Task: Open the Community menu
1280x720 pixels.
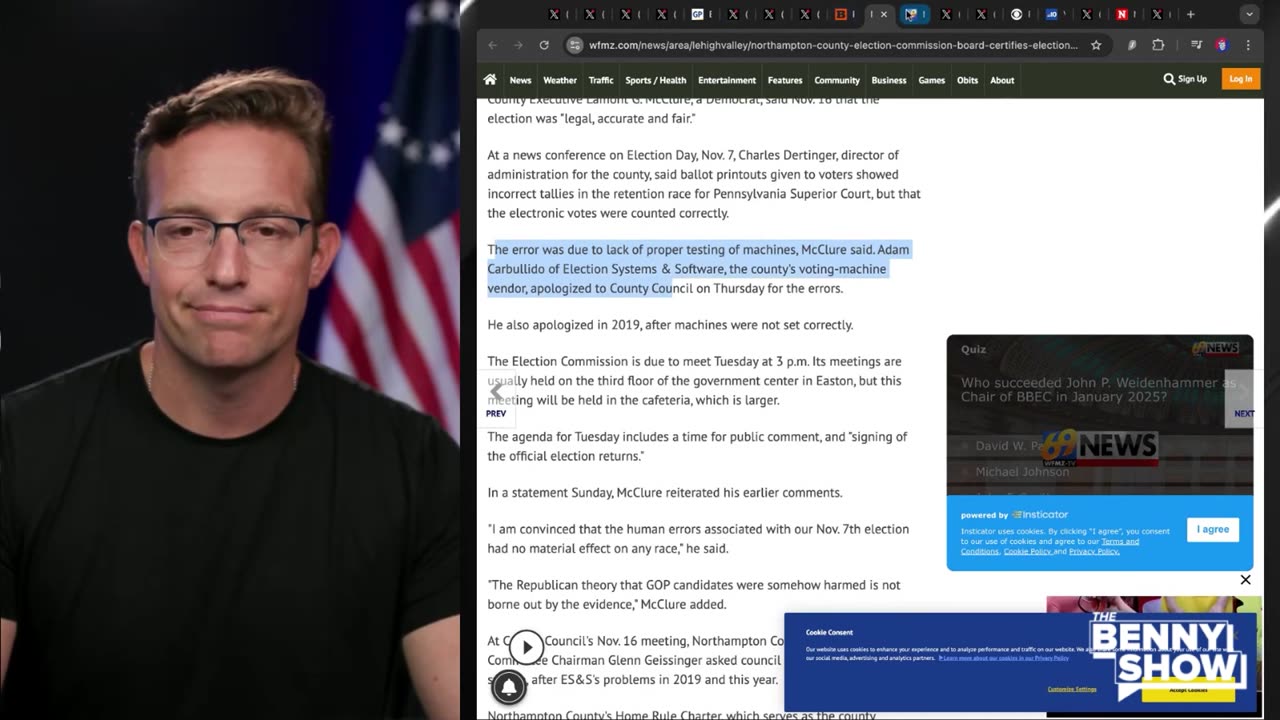Action: click(837, 80)
